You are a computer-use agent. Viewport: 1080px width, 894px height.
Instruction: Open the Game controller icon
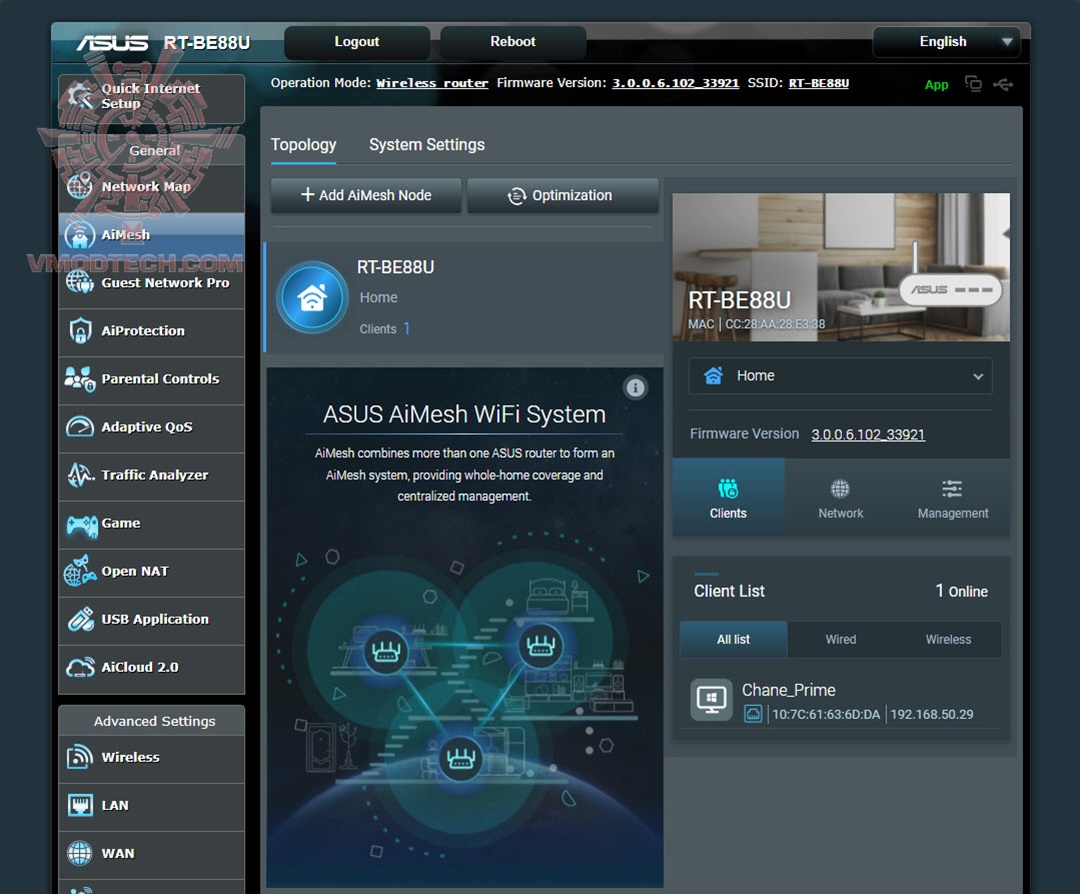click(81, 526)
